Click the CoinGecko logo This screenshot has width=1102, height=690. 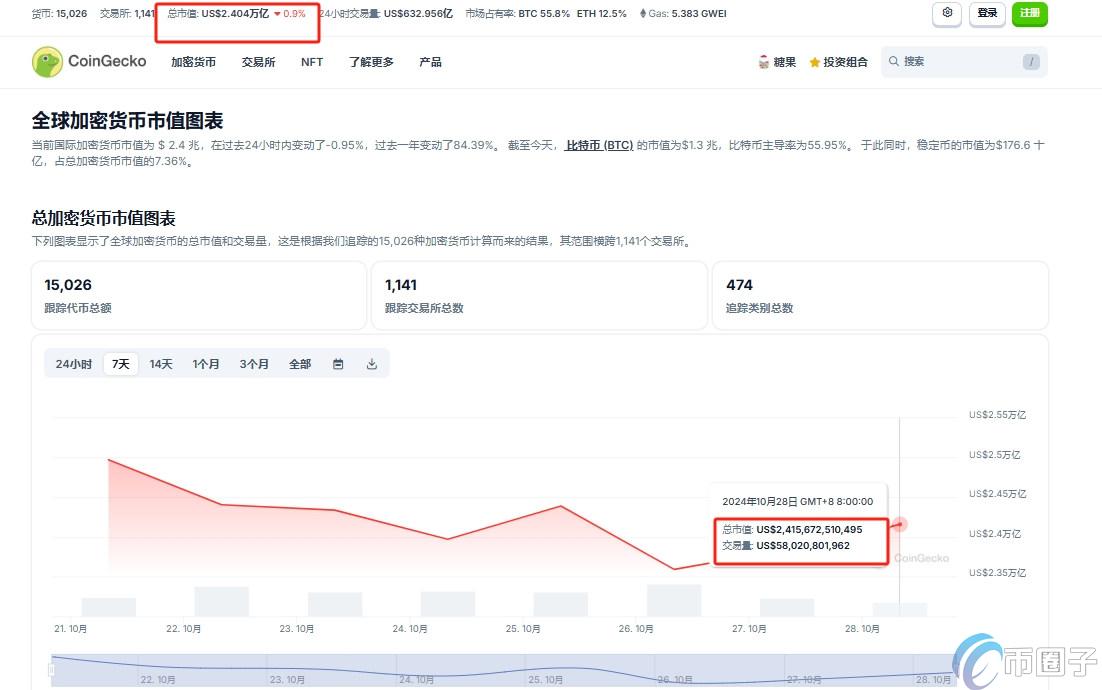coord(89,61)
